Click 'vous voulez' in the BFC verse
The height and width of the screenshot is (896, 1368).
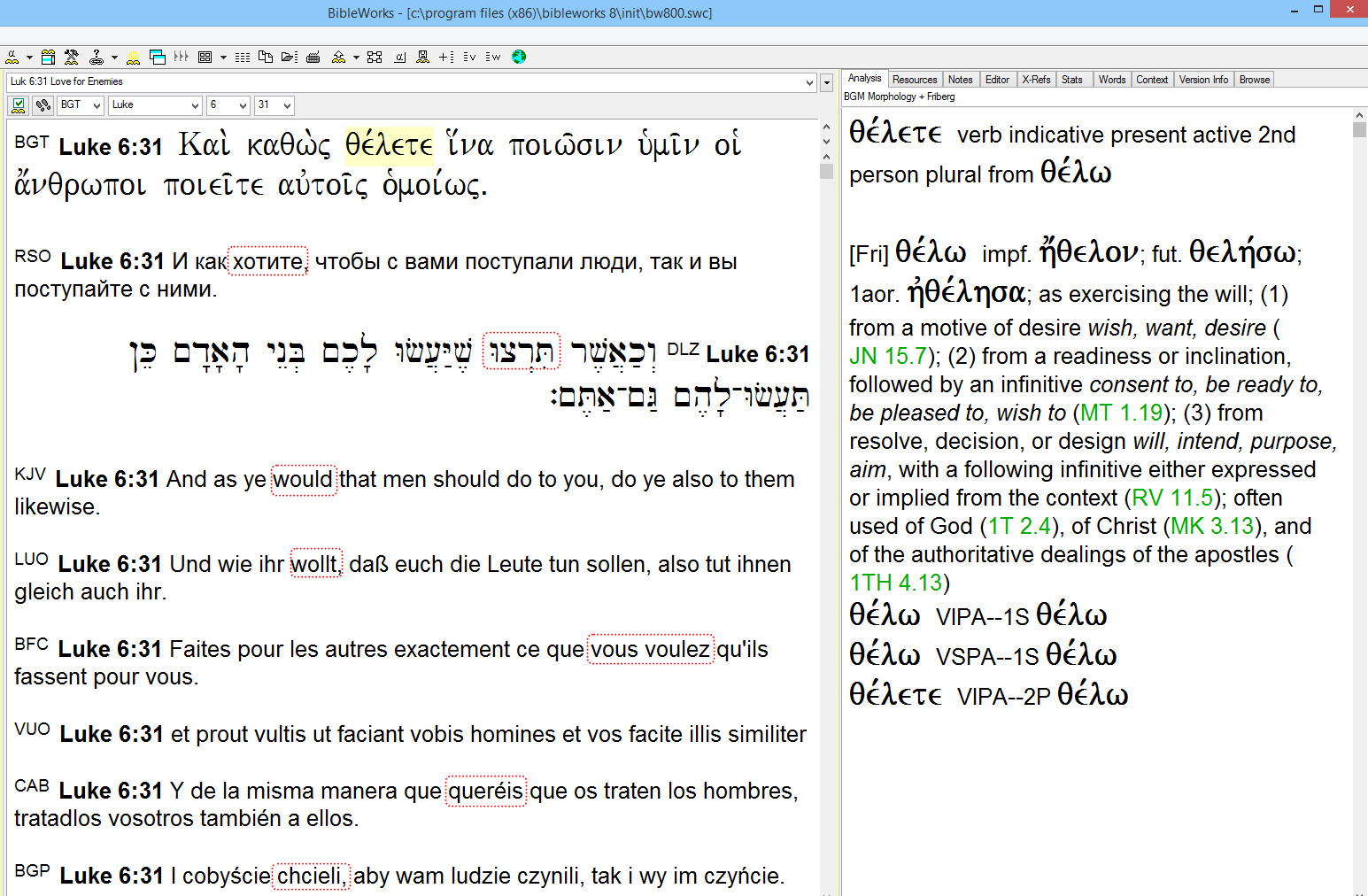[x=650, y=650]
